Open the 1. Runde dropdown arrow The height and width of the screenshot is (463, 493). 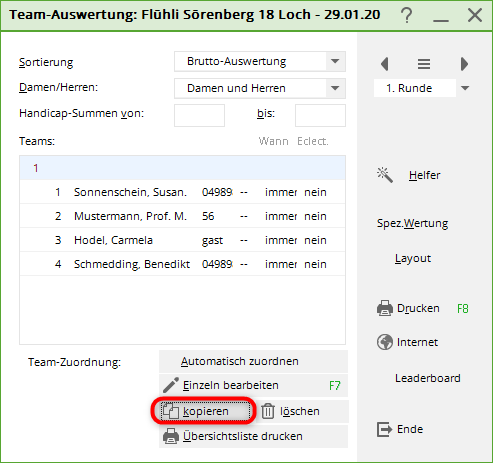(465, 88)
